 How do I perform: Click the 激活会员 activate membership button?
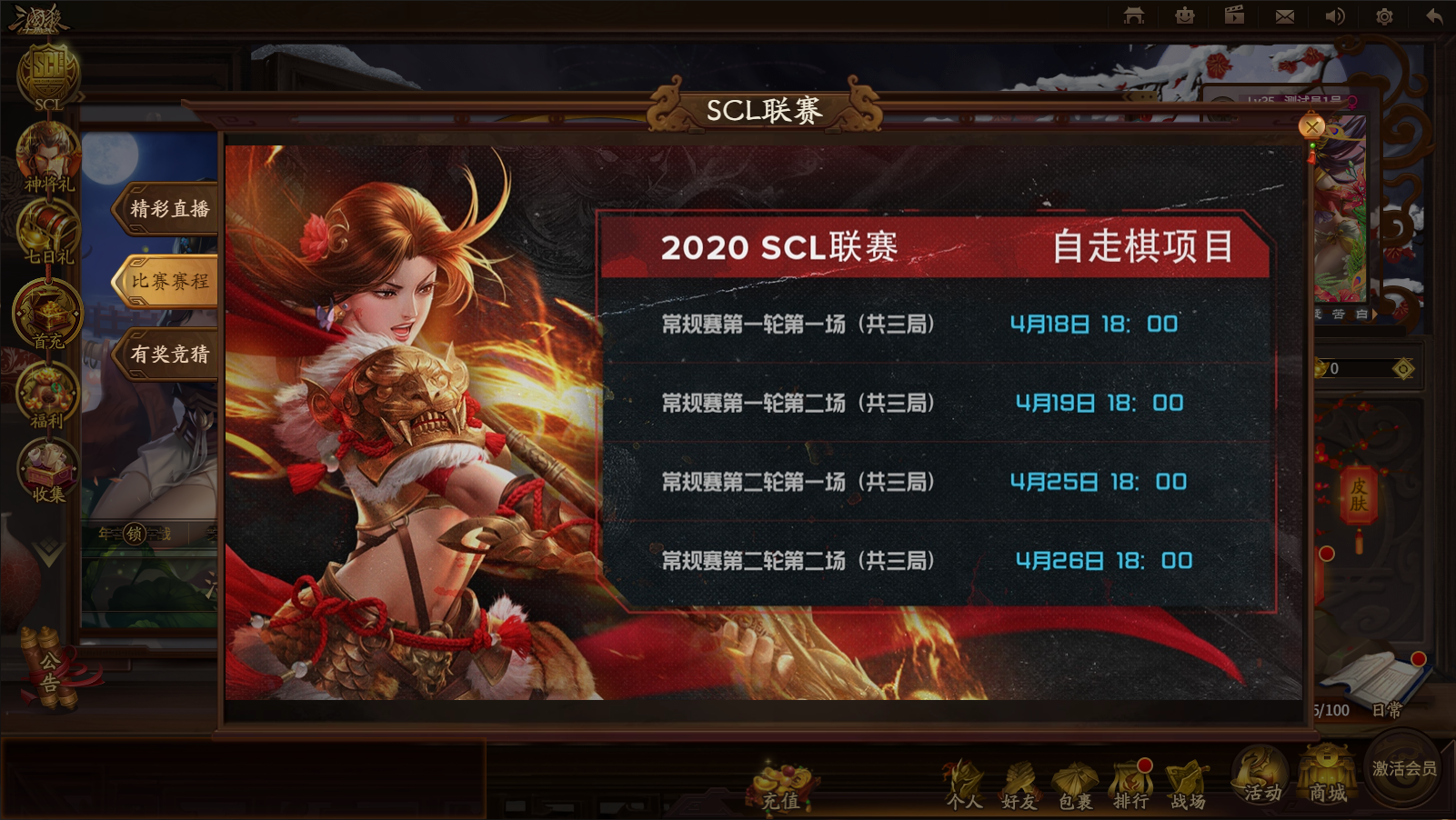(x=1404, y=769)
